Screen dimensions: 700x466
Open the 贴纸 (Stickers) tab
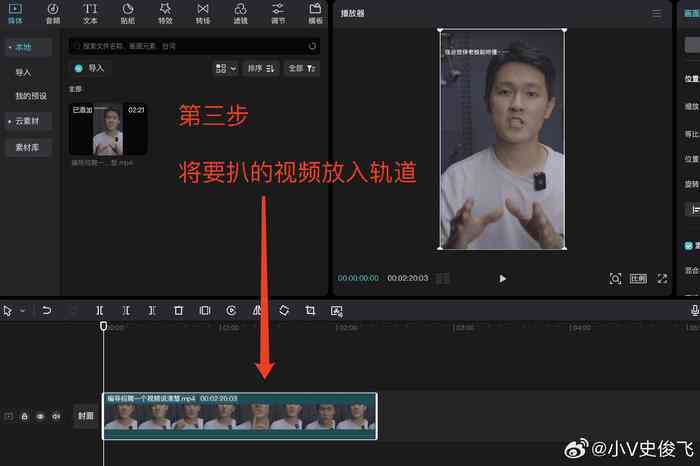(x=128, y=13)
